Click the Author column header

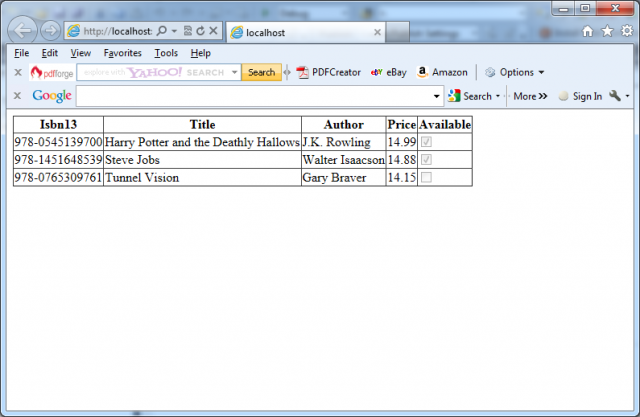coord(344,124)
